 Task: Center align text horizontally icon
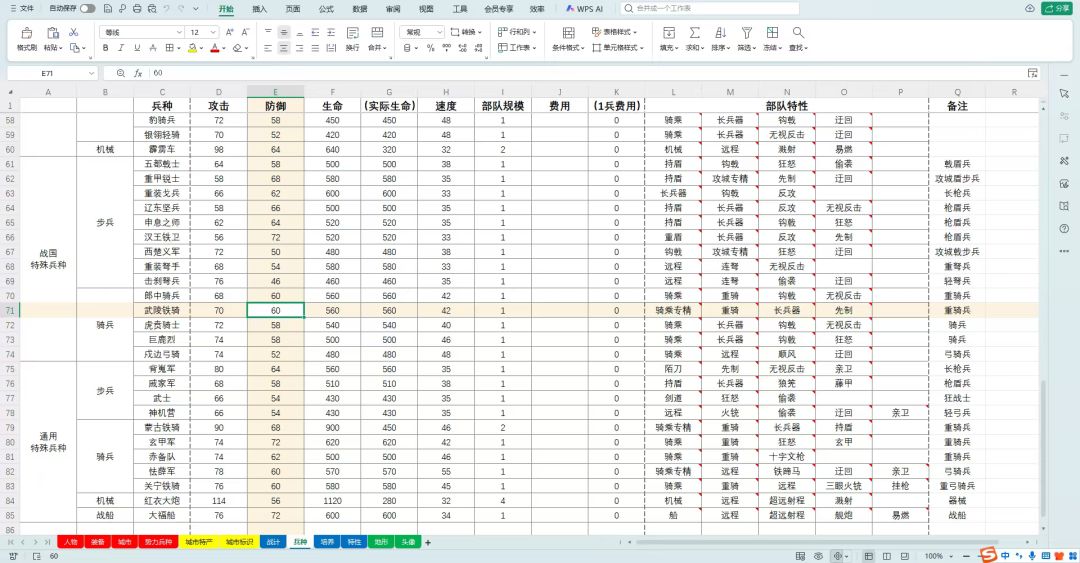(284, 48)
